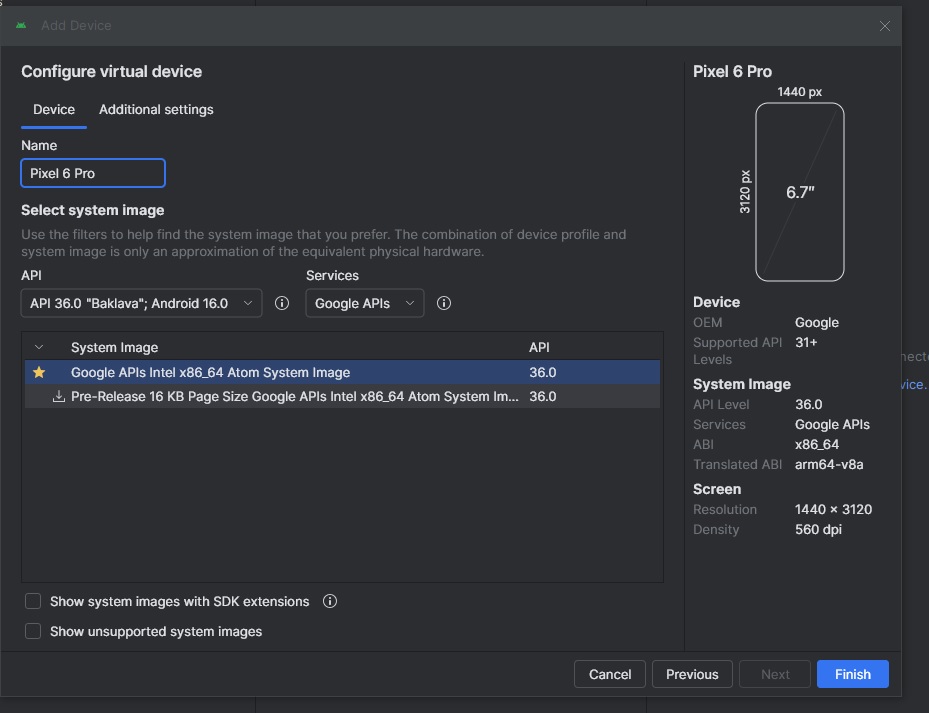Collapse the System Image table chevron

pos(39,348)
